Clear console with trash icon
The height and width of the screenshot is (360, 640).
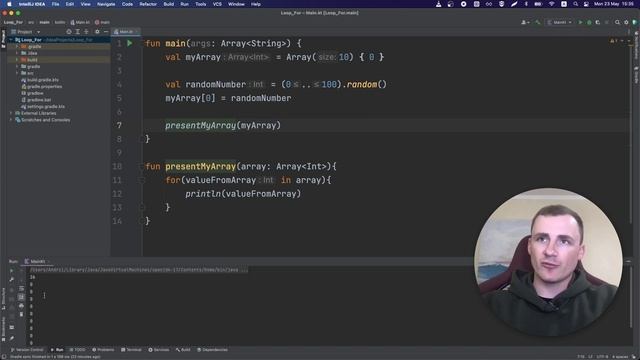pyautogui.click(x=21, y=314)
